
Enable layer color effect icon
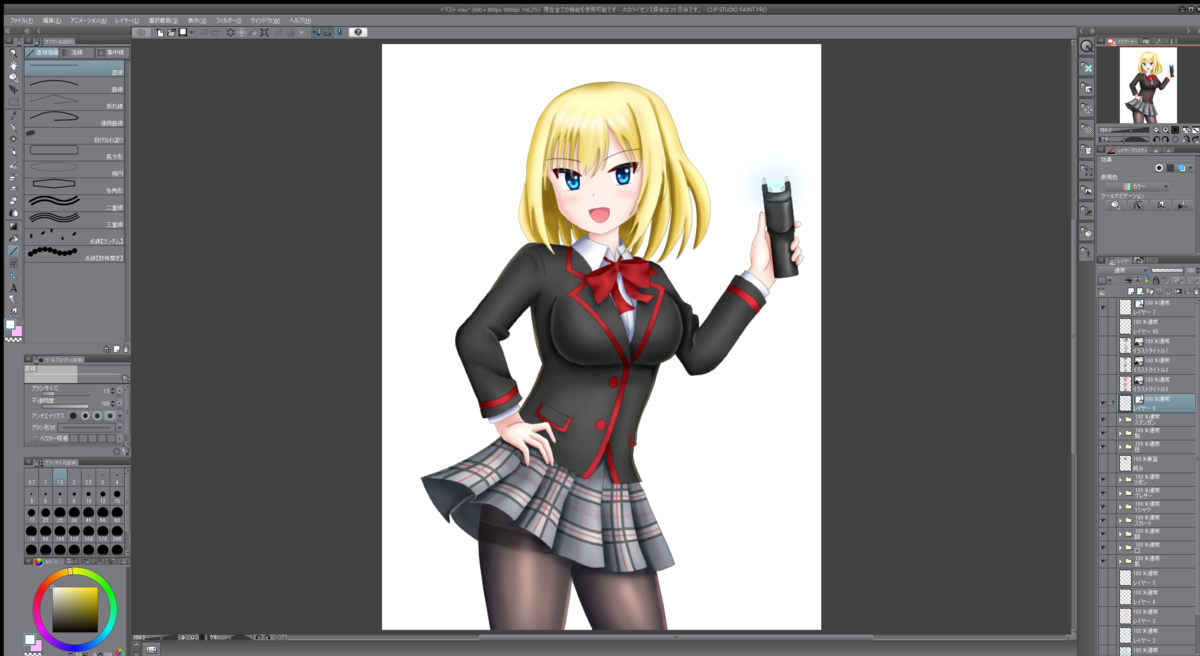tap(1181, 168)
